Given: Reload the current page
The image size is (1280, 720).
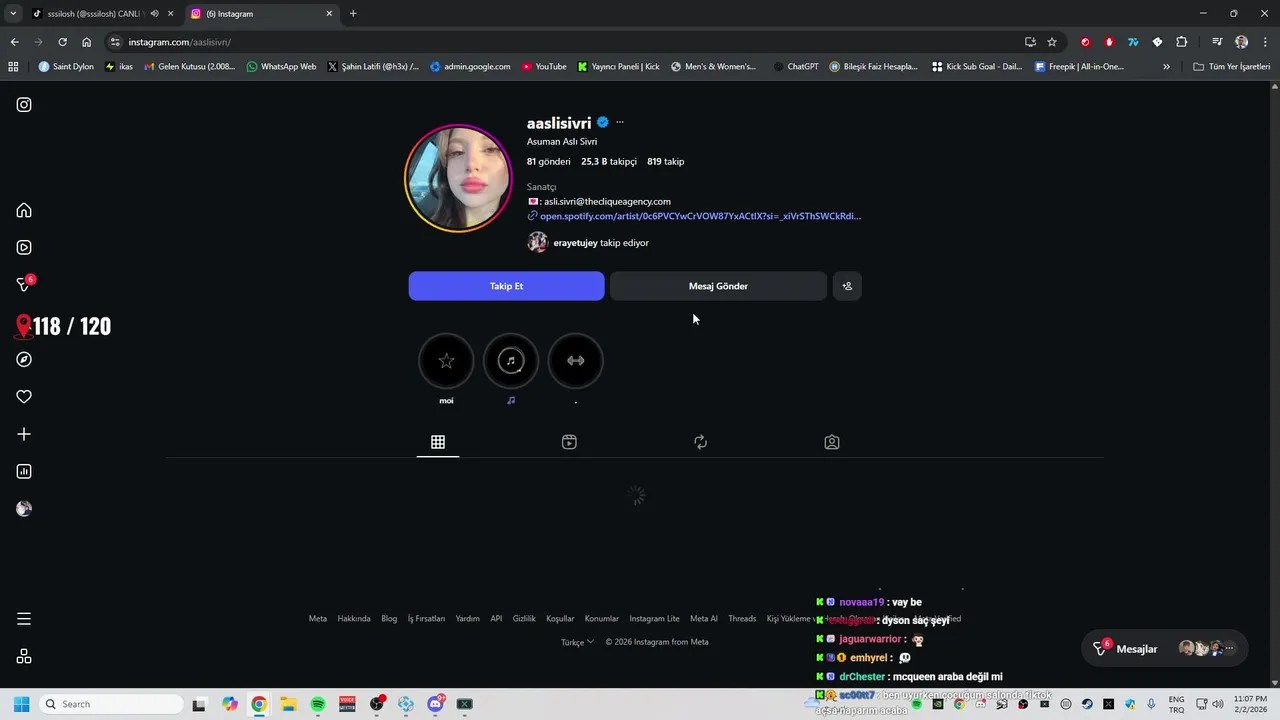Looking at the screenshot, I should point(62,42).
